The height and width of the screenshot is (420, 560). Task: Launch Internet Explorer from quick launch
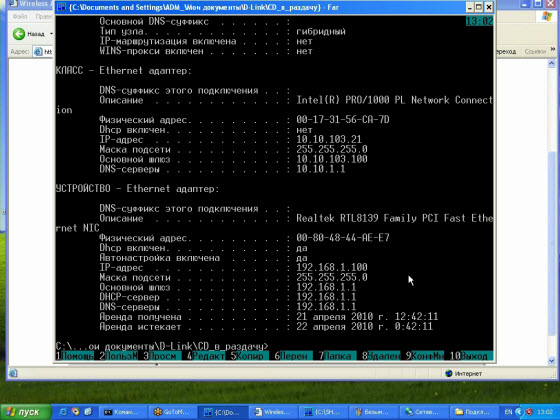click(x=63, y=412)
